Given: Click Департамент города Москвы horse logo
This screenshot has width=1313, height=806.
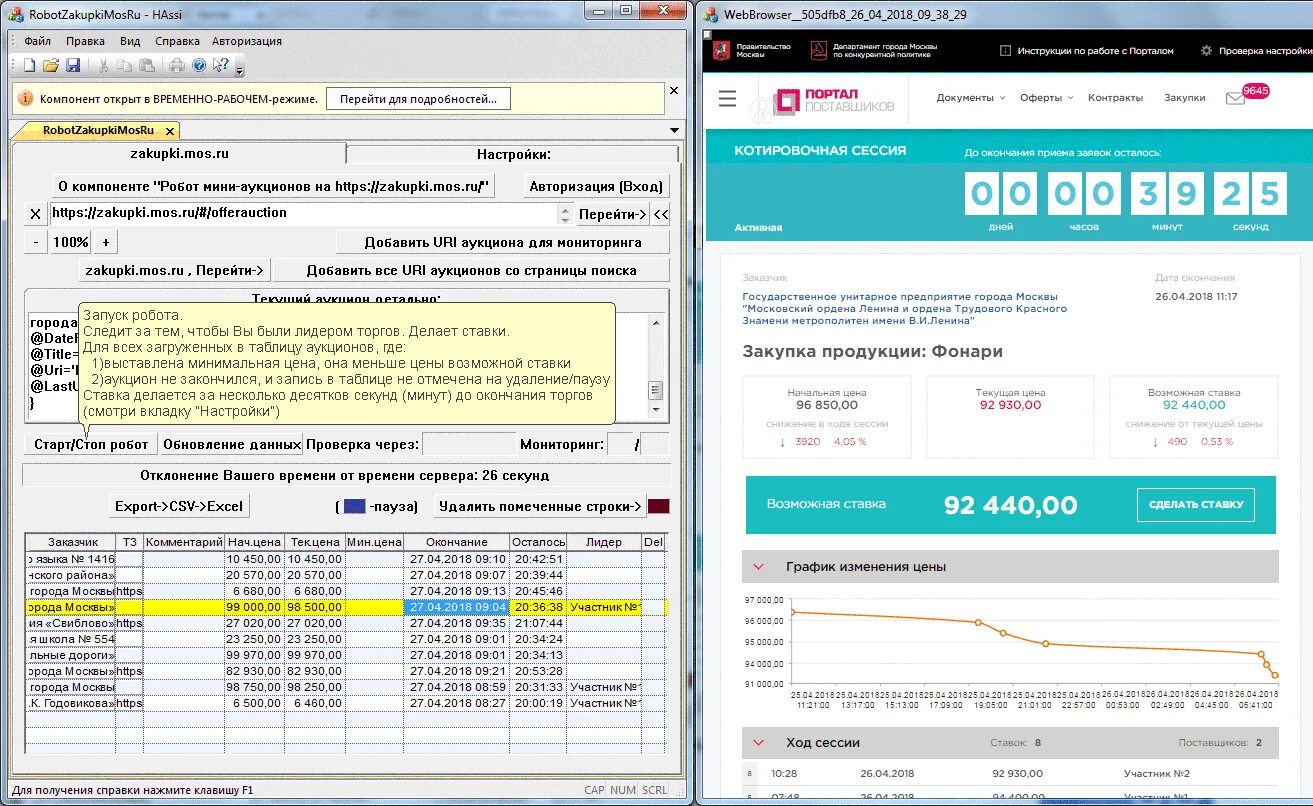Looking at the screenshot, I should pyautogui.click(x=817, y=50).
